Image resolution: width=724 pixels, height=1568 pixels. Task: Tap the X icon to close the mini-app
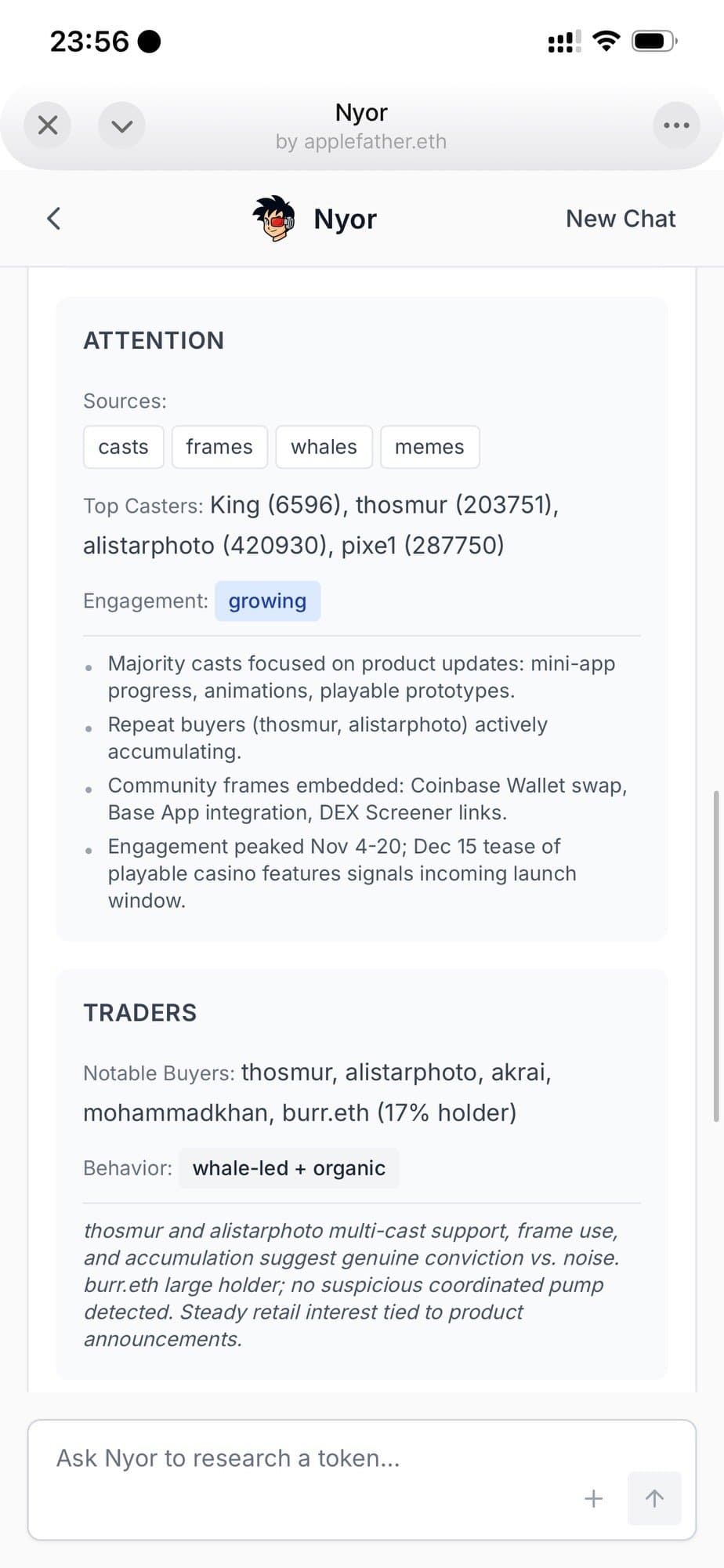tap(46, 125)
